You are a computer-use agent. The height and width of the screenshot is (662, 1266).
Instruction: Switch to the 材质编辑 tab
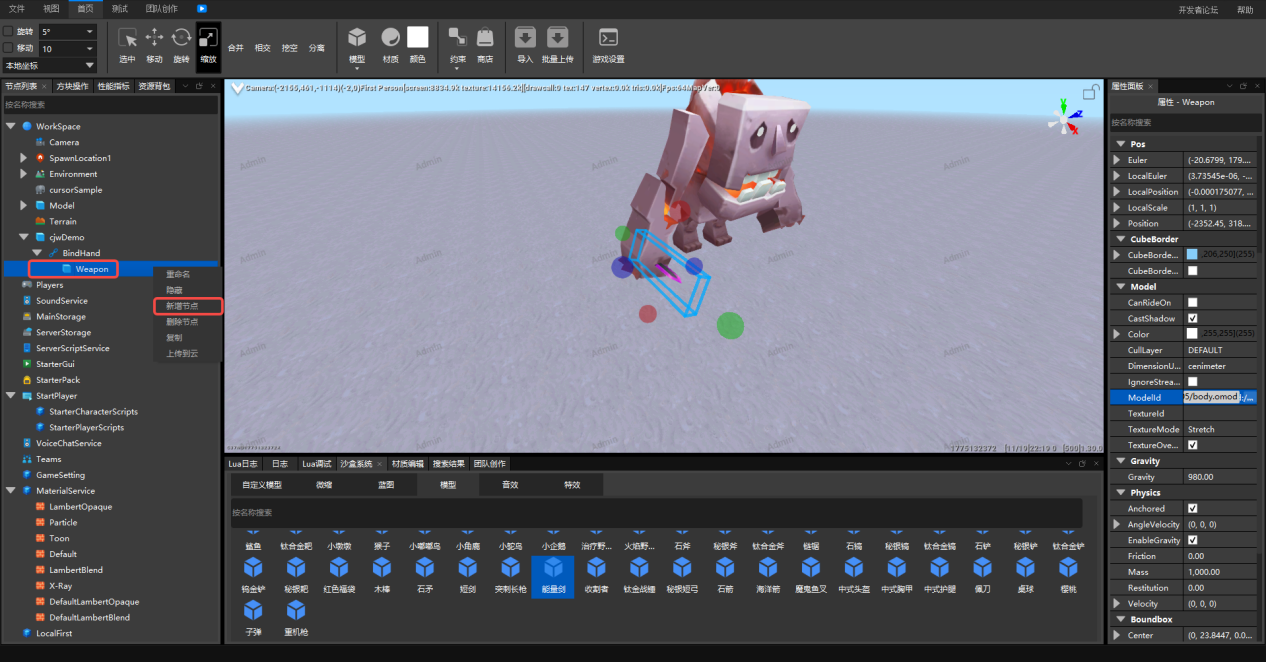coord(406,464)
